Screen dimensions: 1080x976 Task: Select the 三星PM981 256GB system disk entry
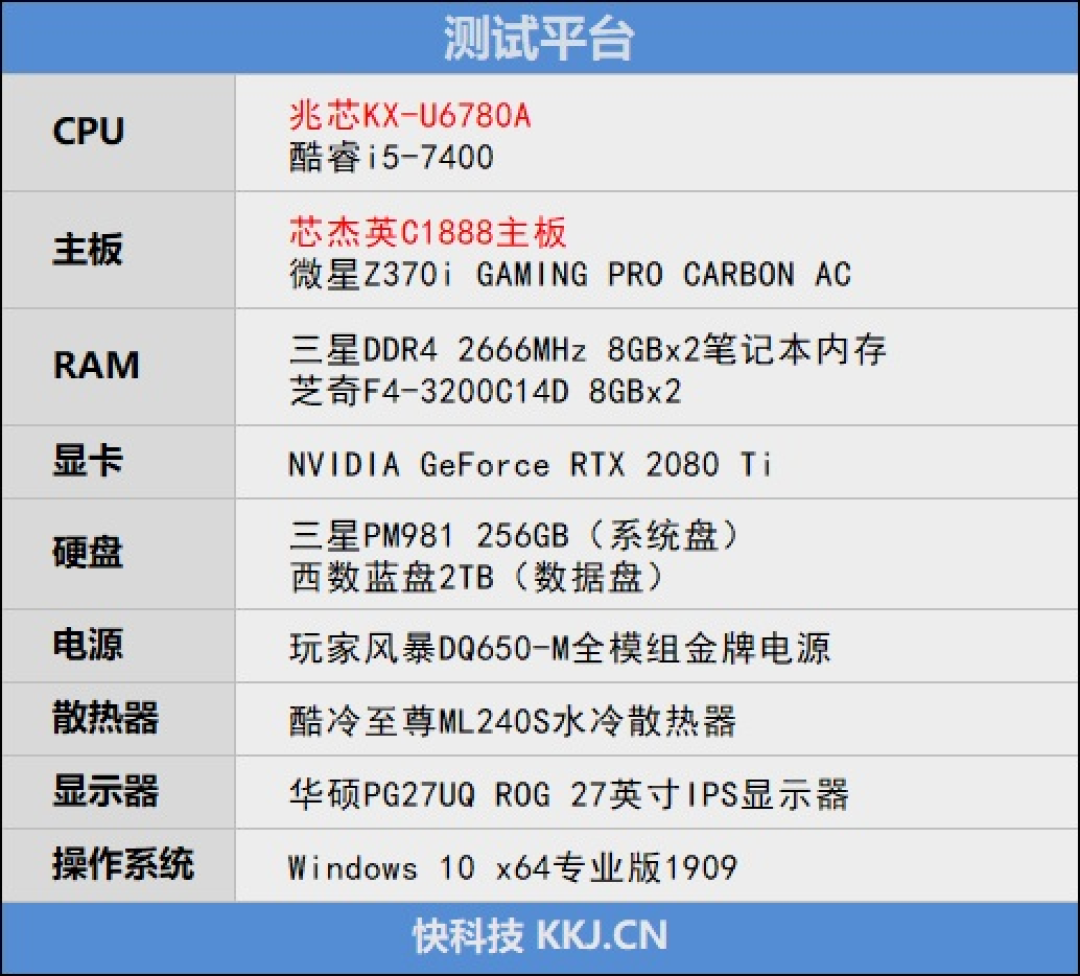click(x=512, y=536)
